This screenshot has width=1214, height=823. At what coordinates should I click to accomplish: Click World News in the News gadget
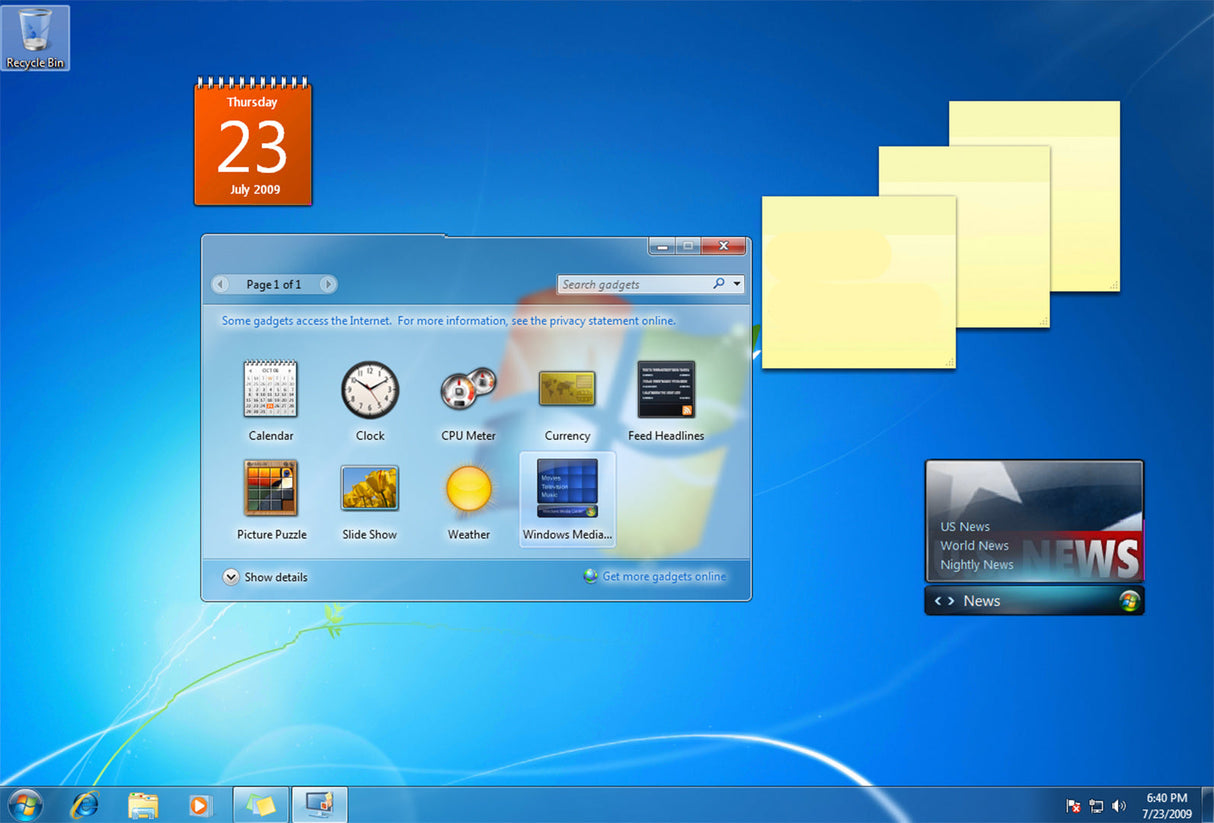point(975,546)
